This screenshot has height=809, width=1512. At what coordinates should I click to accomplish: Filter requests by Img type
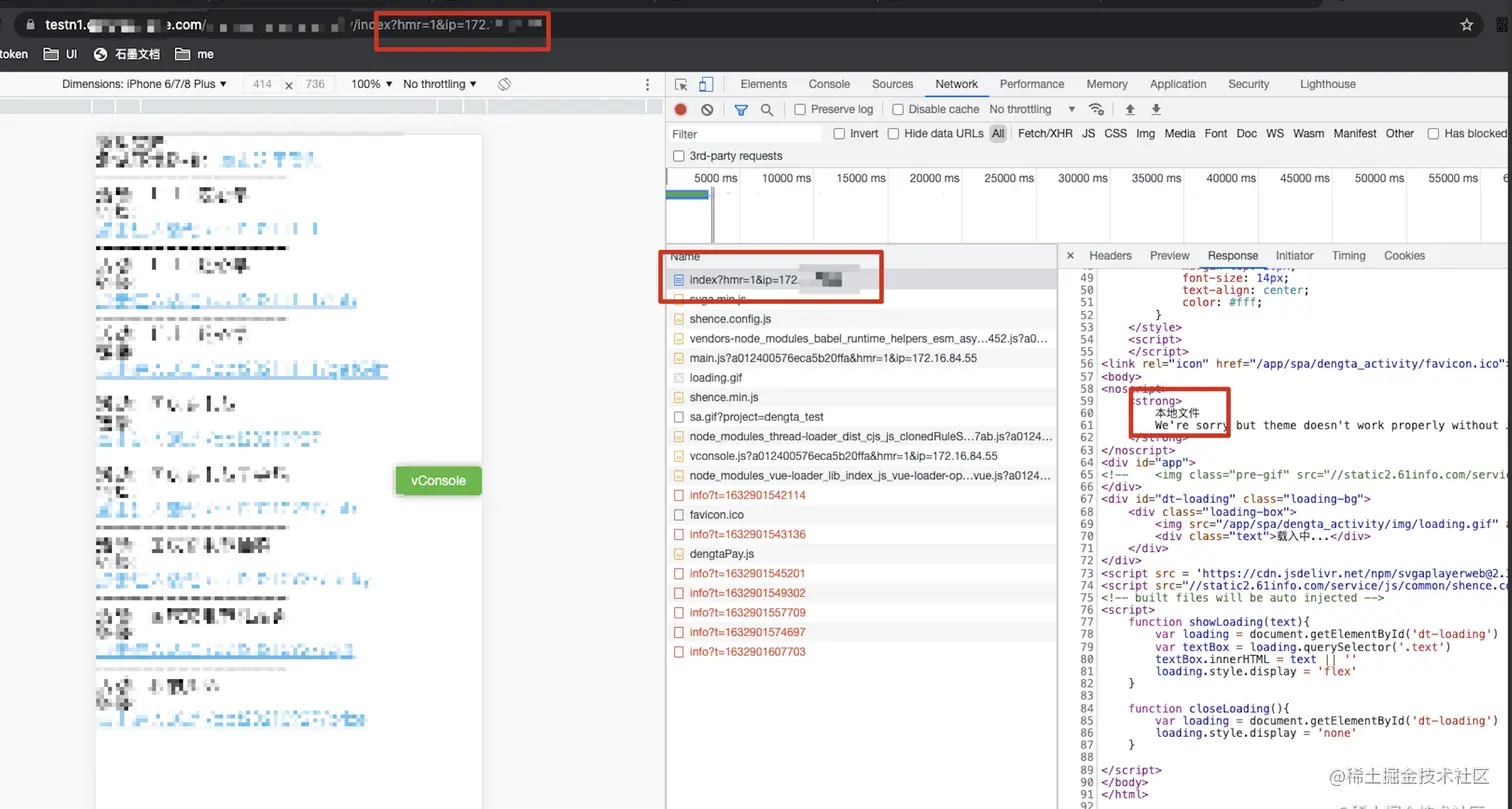click(1145, 134)
